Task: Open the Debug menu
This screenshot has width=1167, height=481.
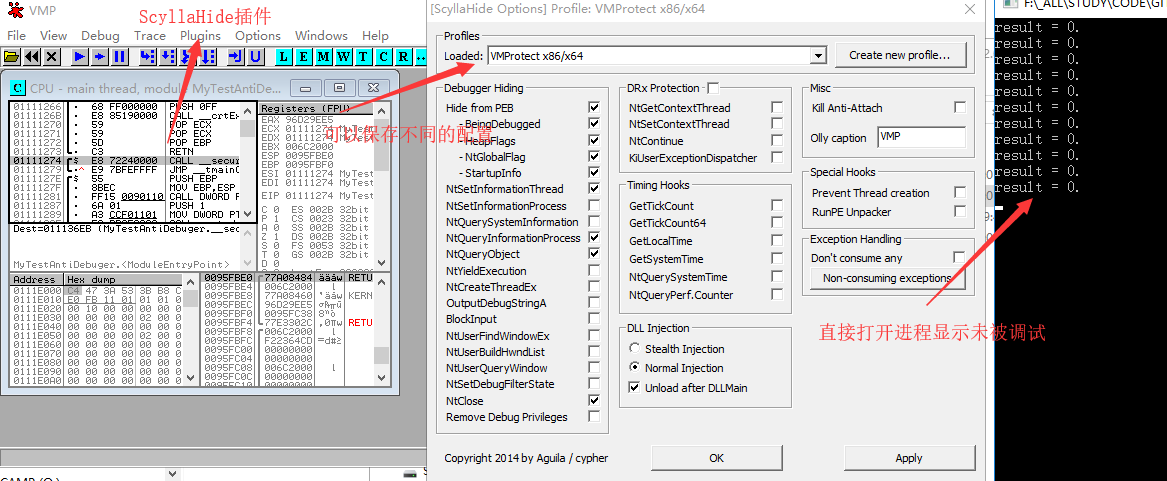Action: click(x=100, y=36)
